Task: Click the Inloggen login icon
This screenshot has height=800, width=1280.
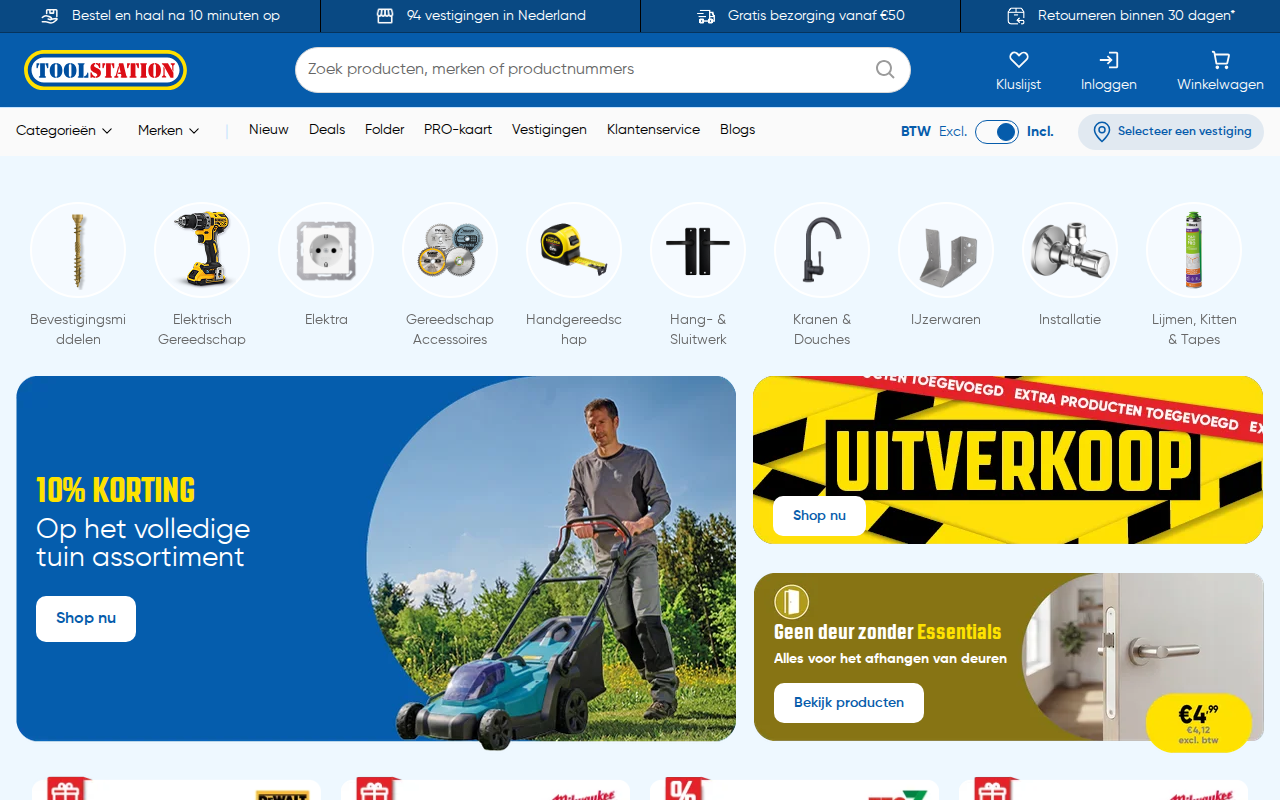Action: [1108, 60]
